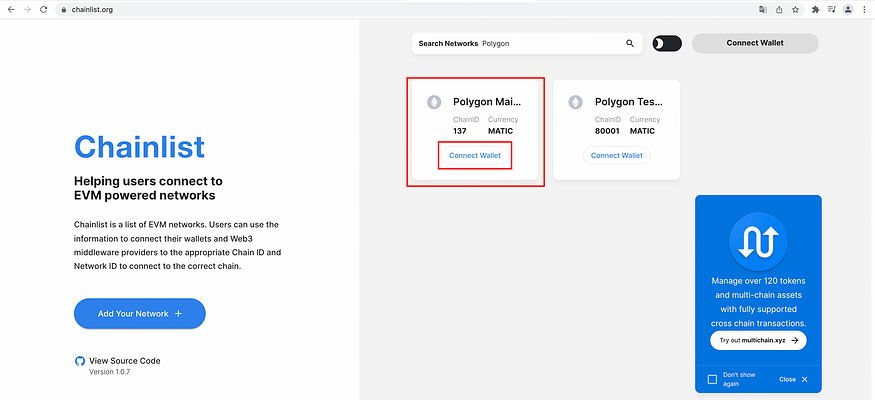The height and width of the screenshot is (400, 875).
Task: Check the Don't show again checkbox
Action: [x=712, y=379]
